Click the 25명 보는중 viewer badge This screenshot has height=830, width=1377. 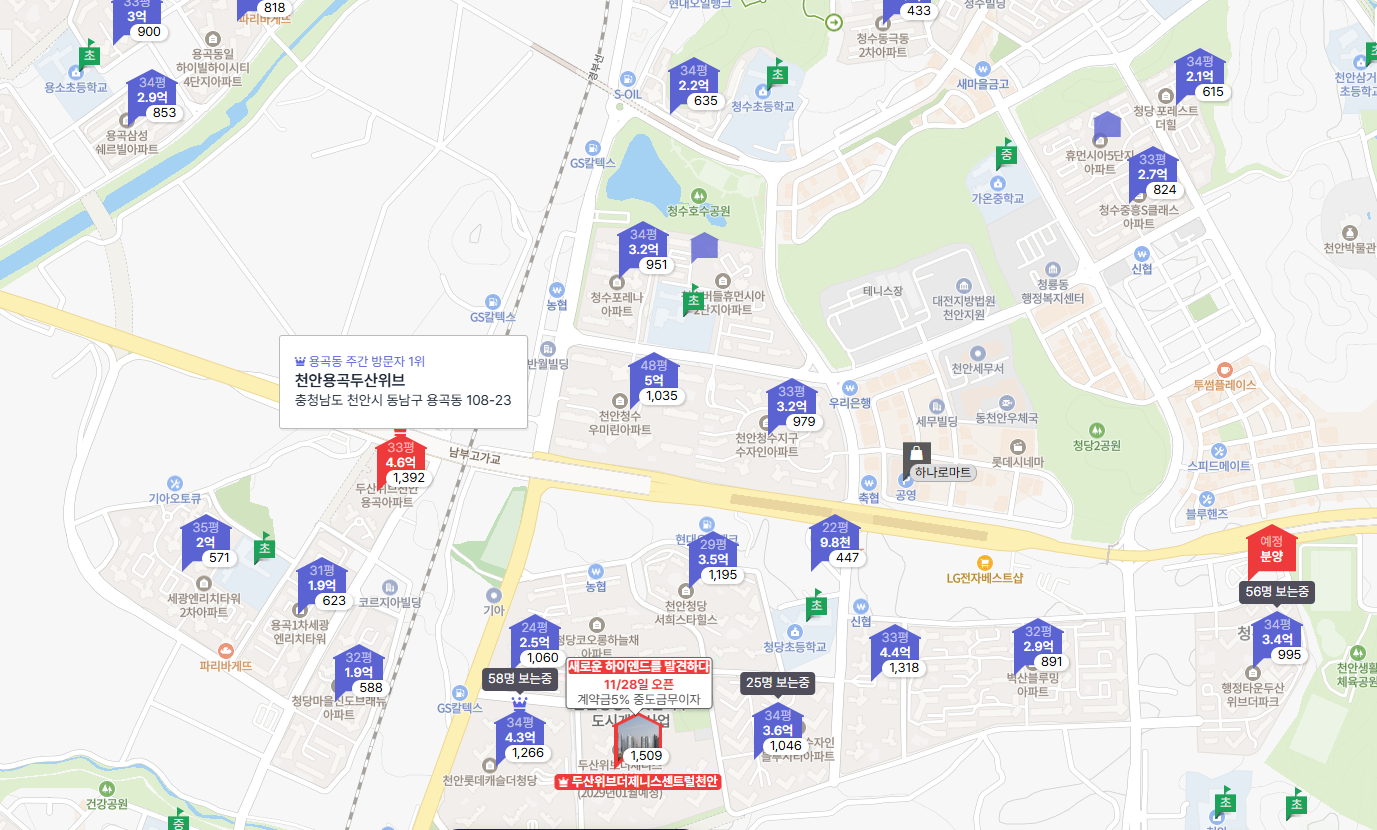click(x=778, y=683)
